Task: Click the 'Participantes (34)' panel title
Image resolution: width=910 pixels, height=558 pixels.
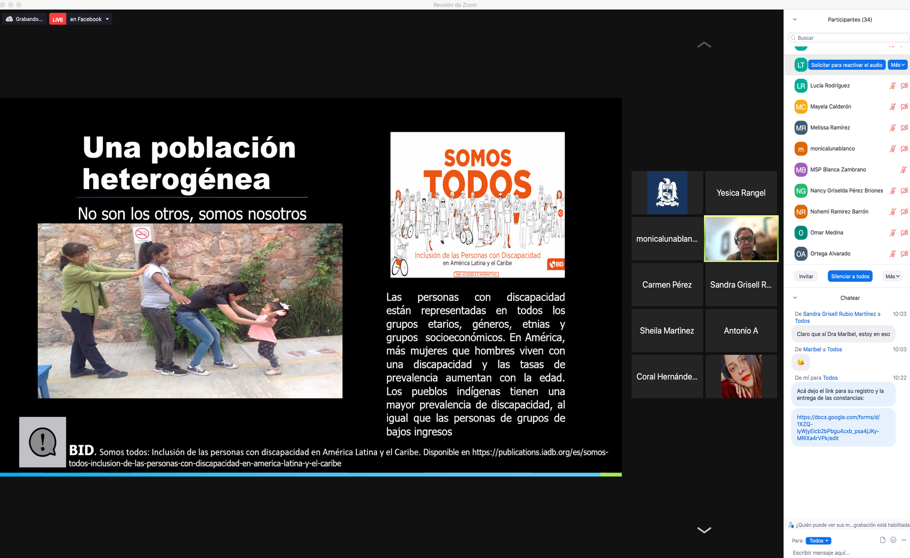Action: click(x=850, y=20)
